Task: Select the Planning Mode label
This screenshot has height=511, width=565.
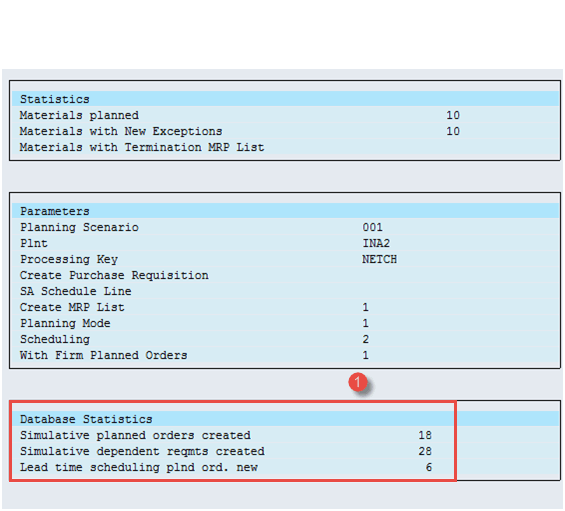Action: click(65, 323)
